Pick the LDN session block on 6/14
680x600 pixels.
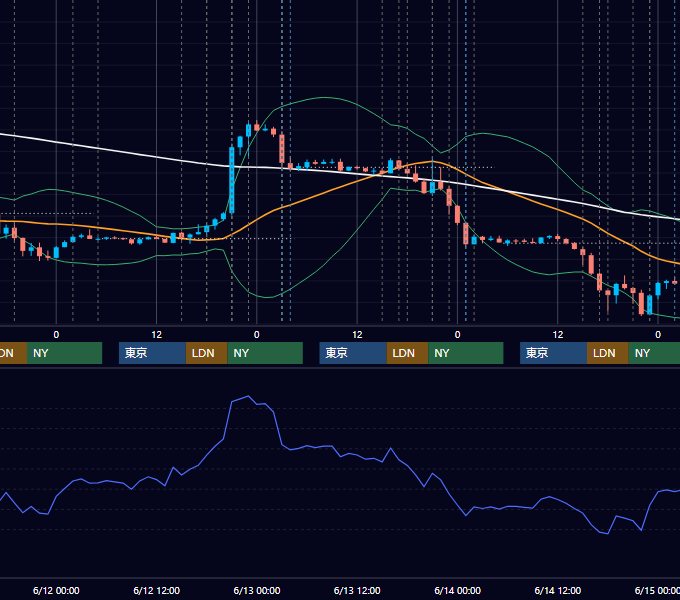[x=608, y=353]
